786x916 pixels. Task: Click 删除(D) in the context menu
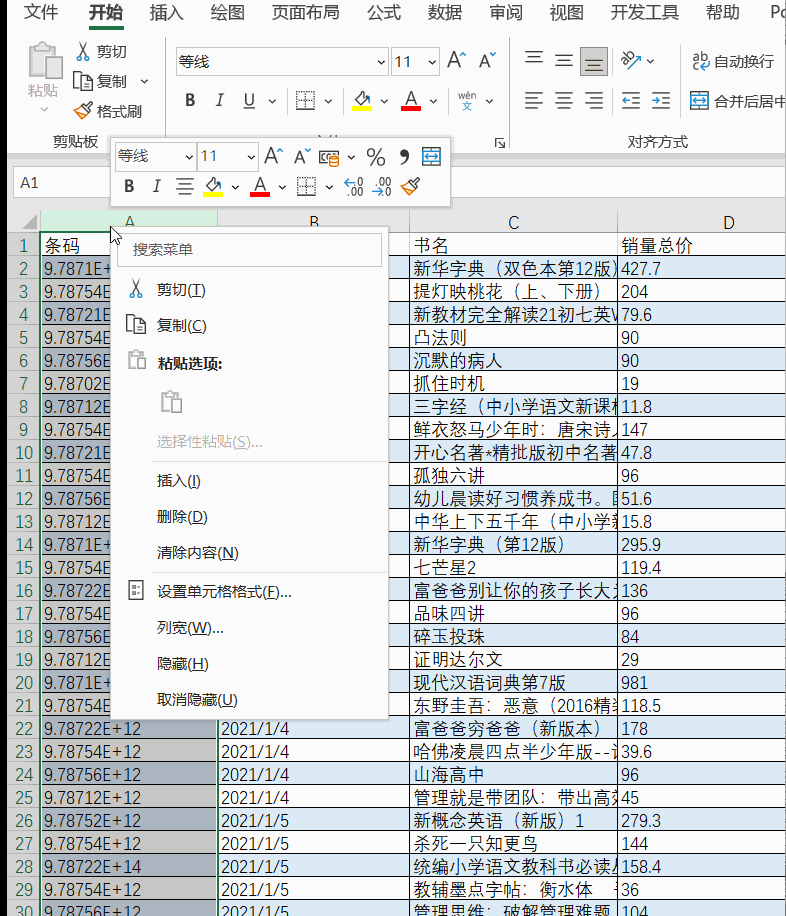tap(181, 517)
